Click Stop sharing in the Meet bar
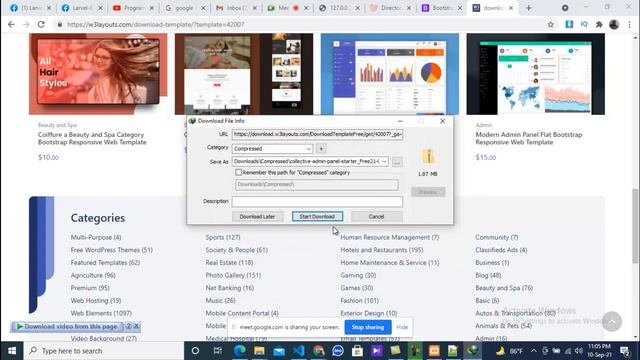This screenshot has width=640, height=360. pyautogui.click(x=368, y=327)
